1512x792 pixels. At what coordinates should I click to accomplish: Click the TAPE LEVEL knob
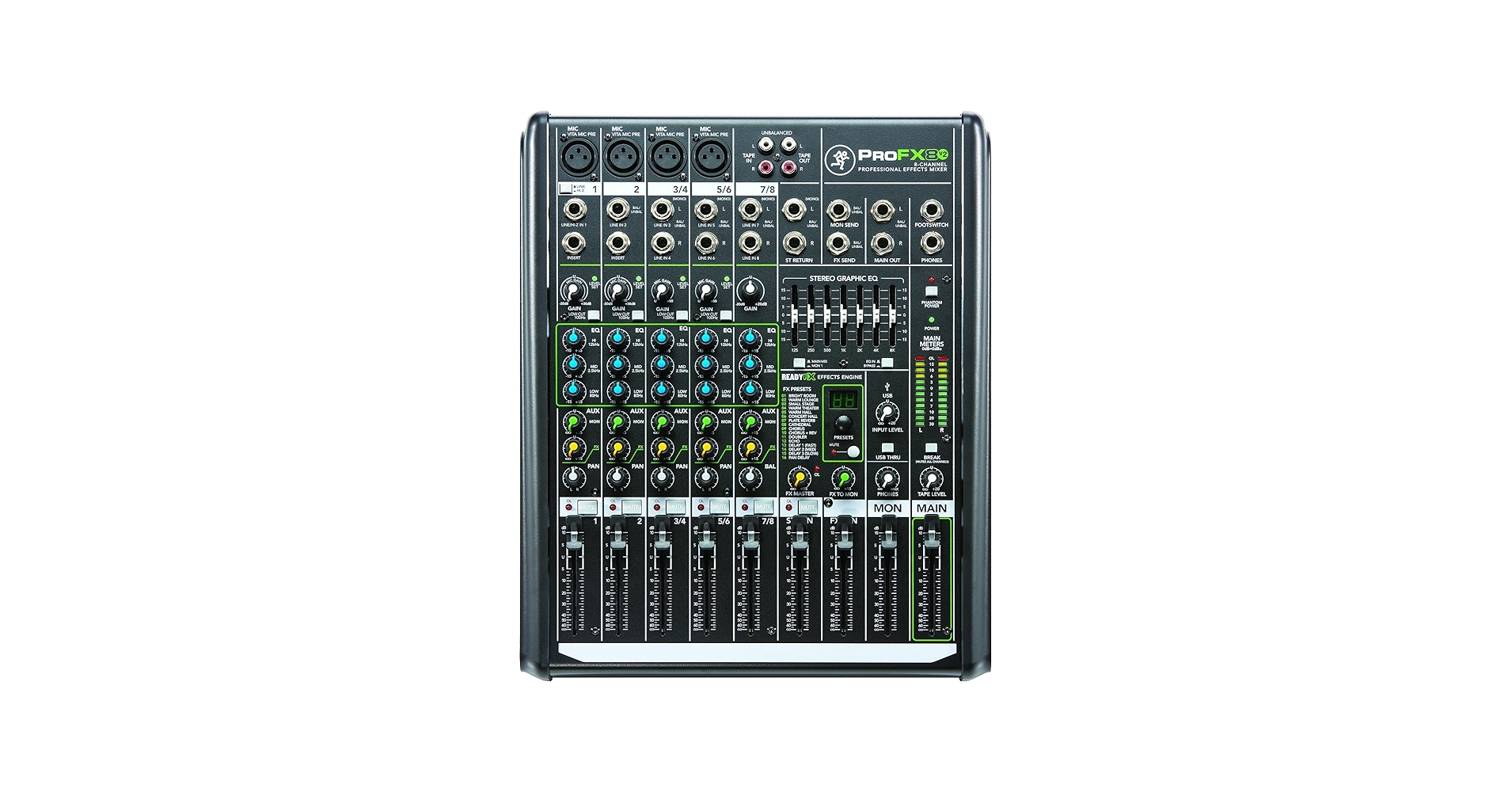point(931,478)
